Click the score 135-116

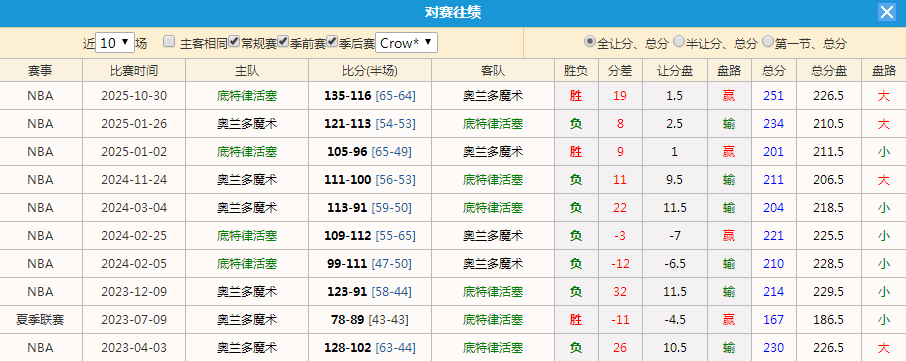[347, 96]
